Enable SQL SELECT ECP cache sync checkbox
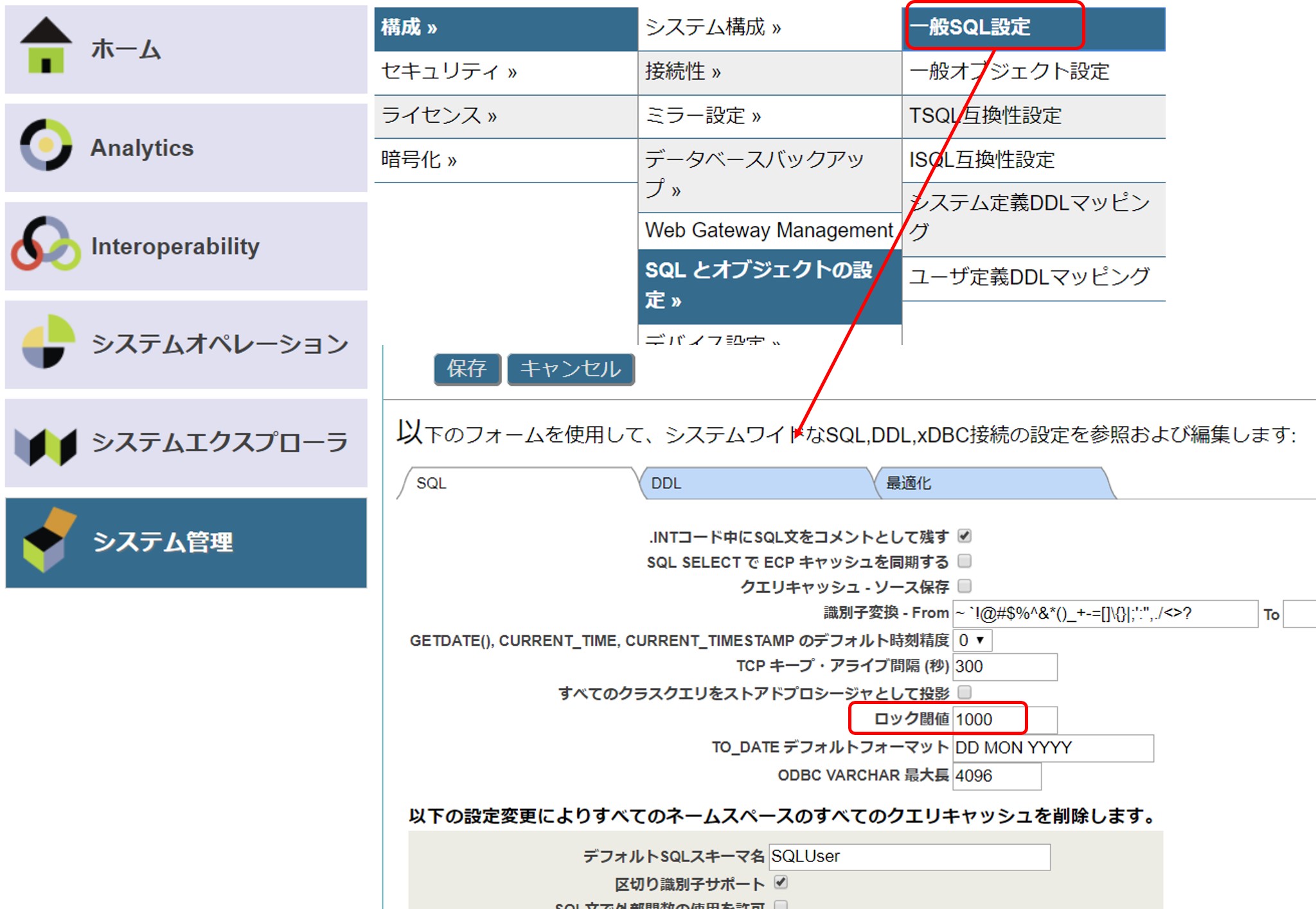Screen dimensions: 1316x909 tap(964, 561)
